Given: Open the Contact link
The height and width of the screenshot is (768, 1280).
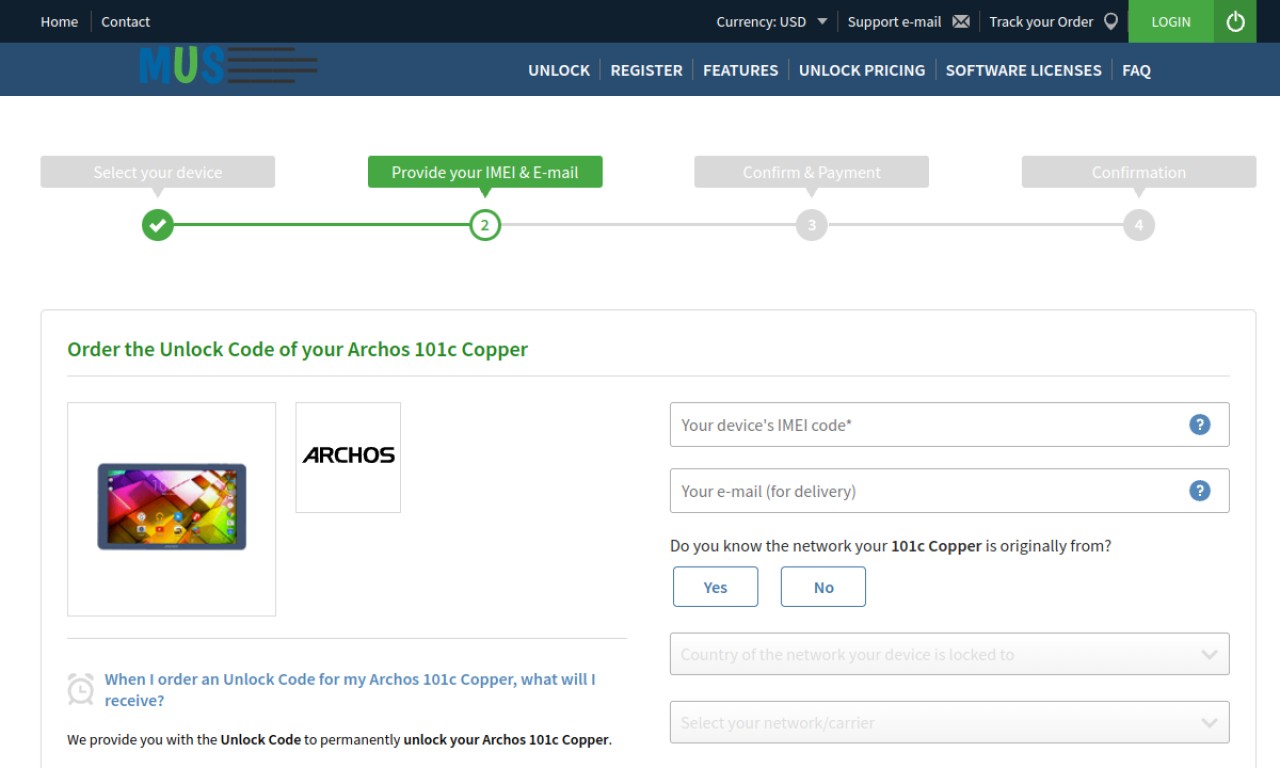Looking at the screenshot, I should click(x=125, y=21).
